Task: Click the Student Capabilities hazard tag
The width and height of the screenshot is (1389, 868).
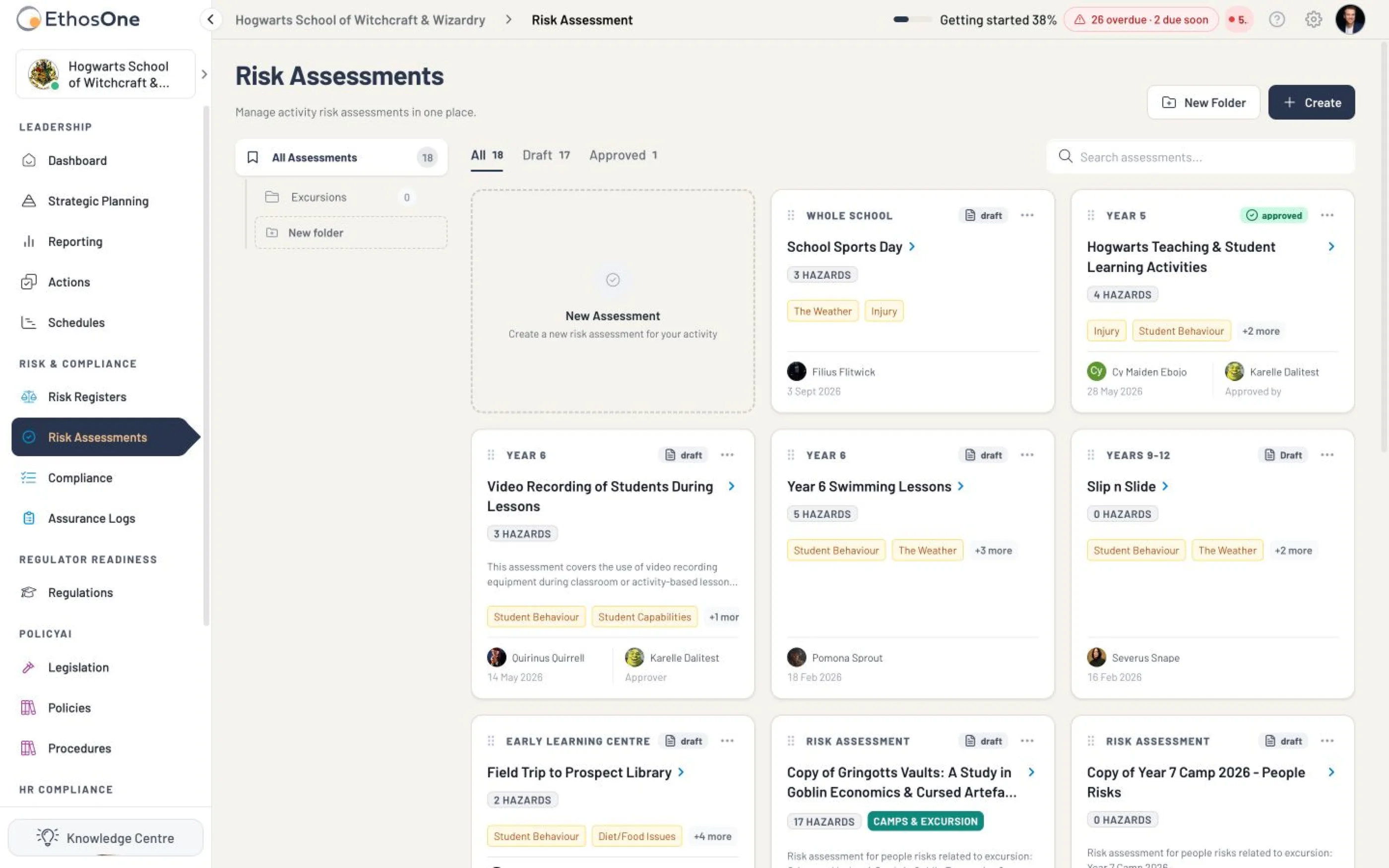Action: coord(644,617)
